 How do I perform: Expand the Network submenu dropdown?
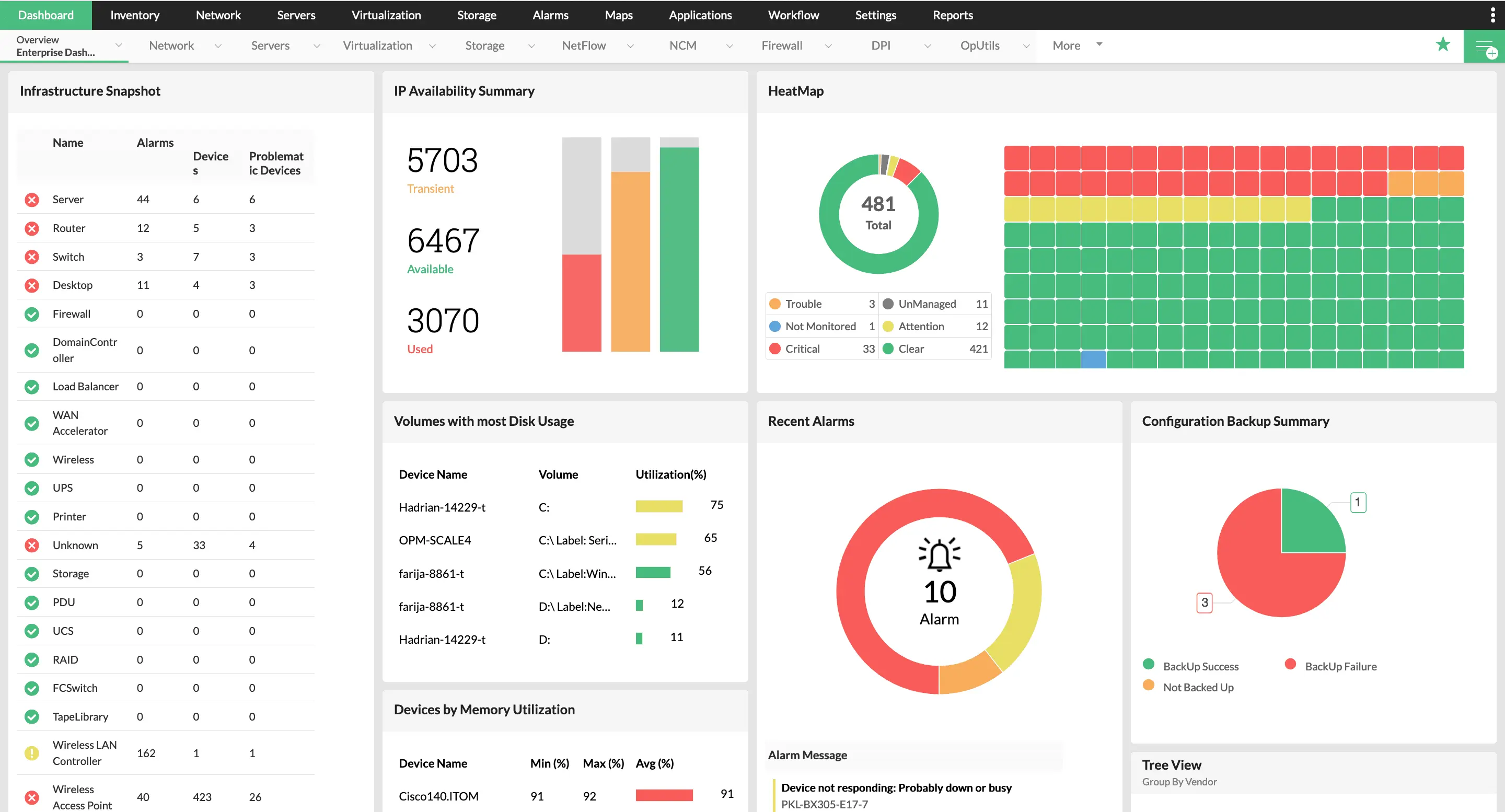218,45
